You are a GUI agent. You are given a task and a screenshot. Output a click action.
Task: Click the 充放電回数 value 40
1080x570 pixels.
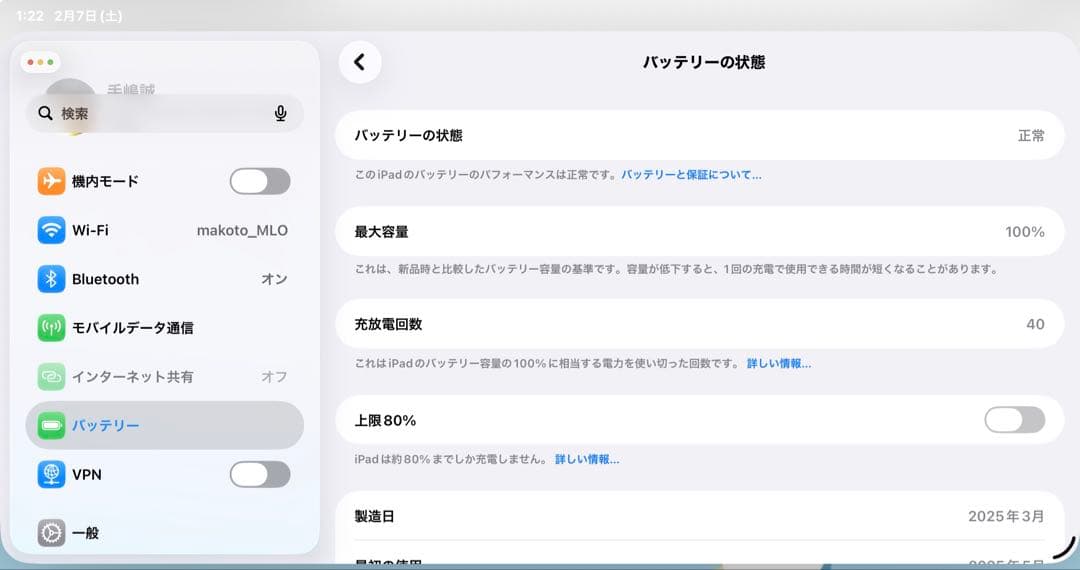coord(1035,324)
